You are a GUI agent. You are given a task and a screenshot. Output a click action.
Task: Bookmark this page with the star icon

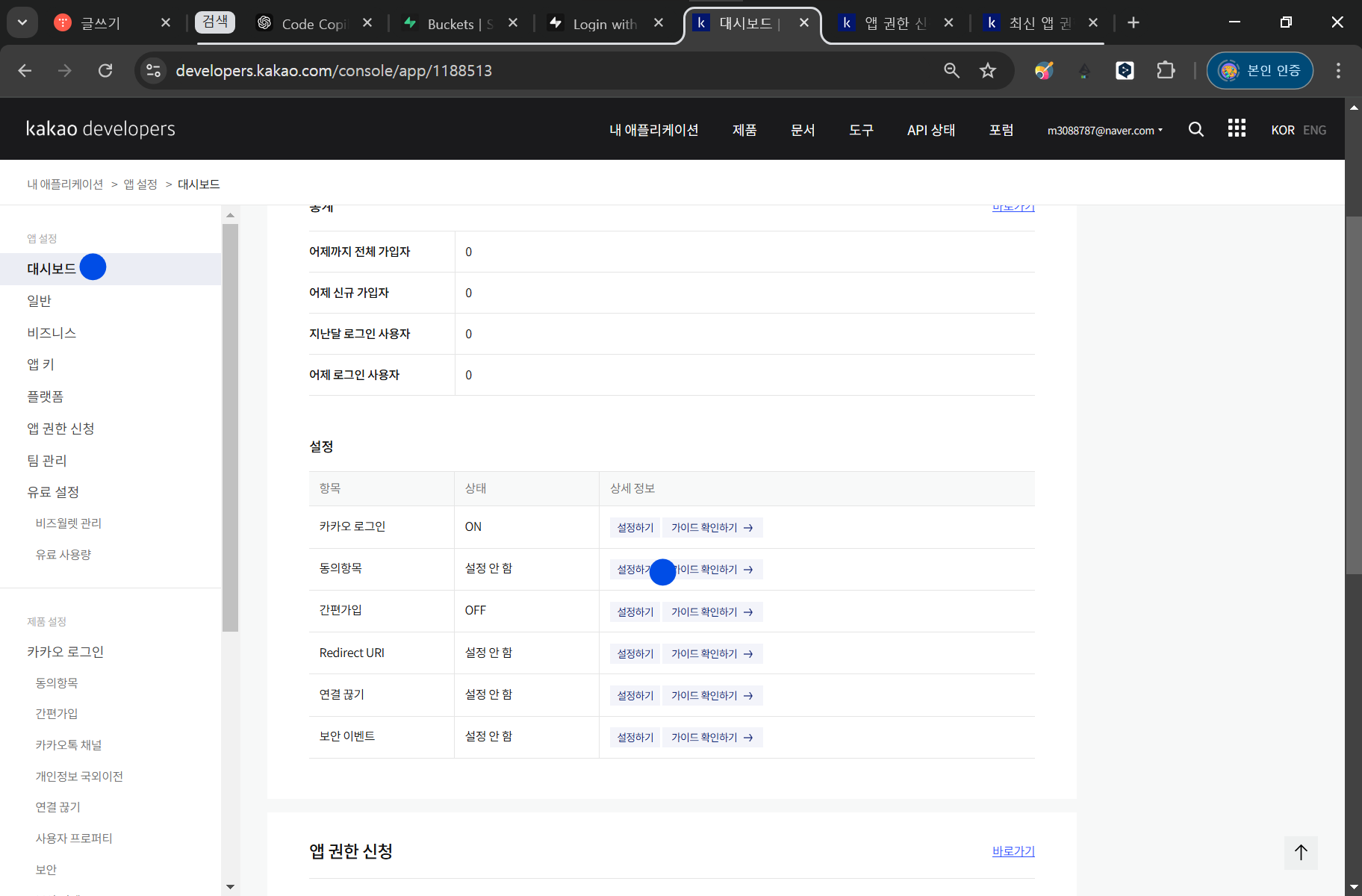pos(988,70)
